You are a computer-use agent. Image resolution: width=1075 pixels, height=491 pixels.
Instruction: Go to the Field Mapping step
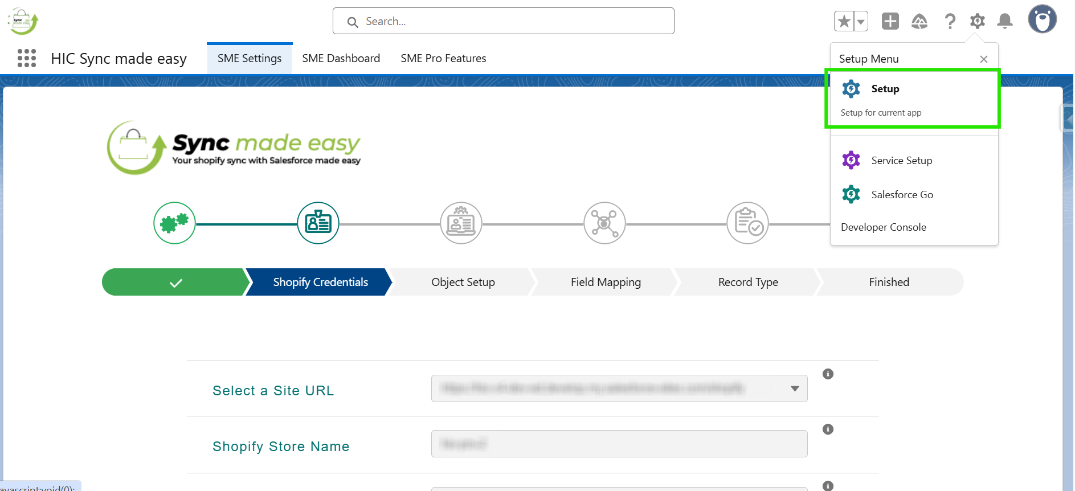[606, 282]
